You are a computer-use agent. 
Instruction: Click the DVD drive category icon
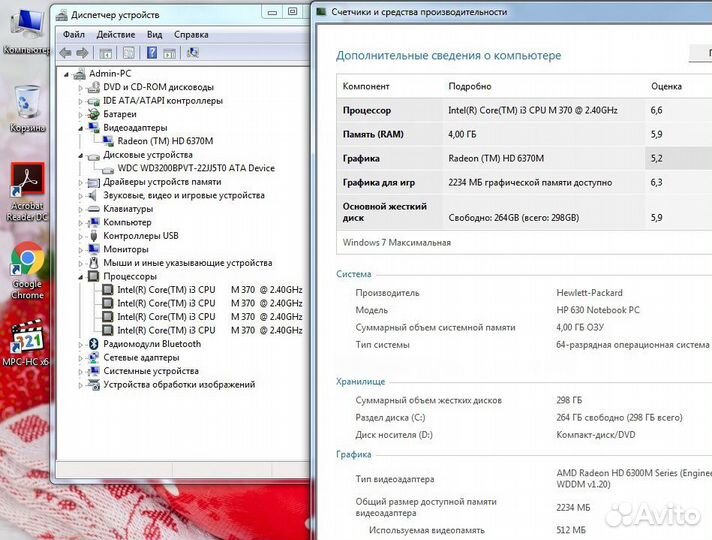pos(94,87)
